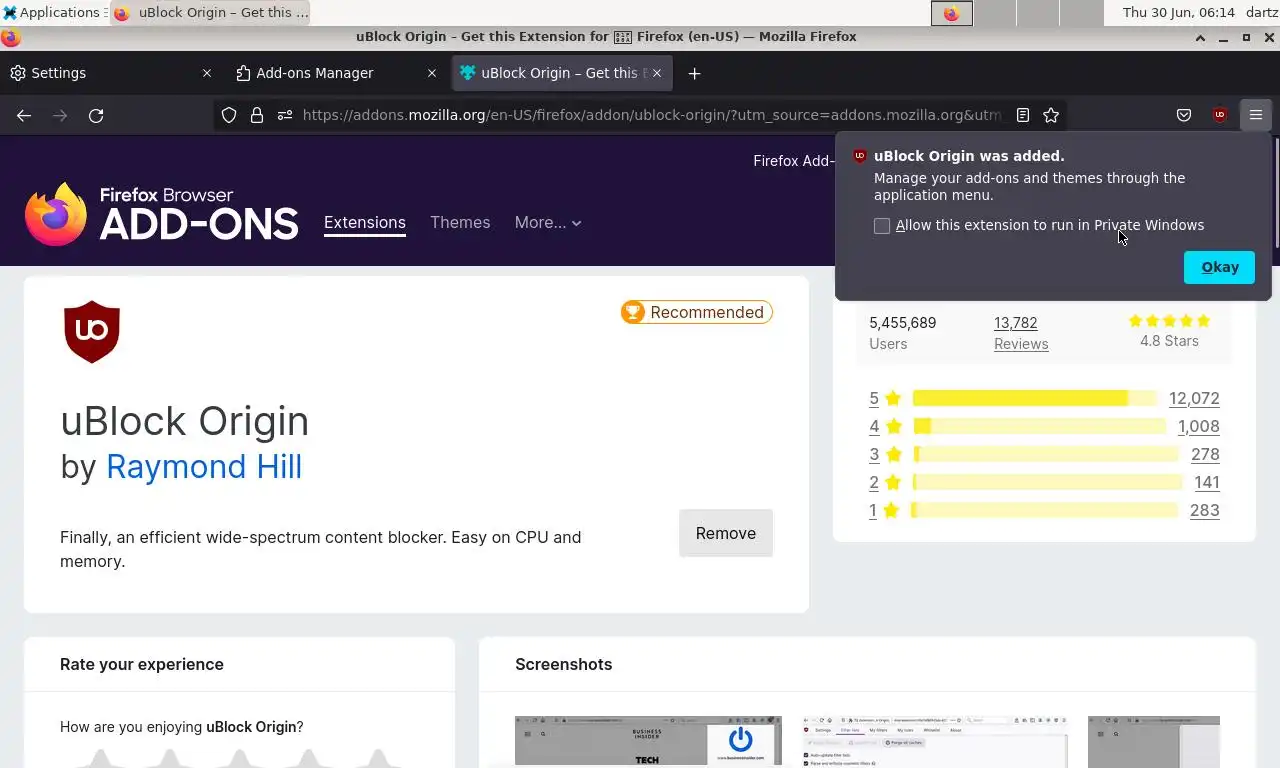This screenshot has height=768, width=1280.
Task: Select Firefox window in the taskbar
Action: [x=210, y=13]
